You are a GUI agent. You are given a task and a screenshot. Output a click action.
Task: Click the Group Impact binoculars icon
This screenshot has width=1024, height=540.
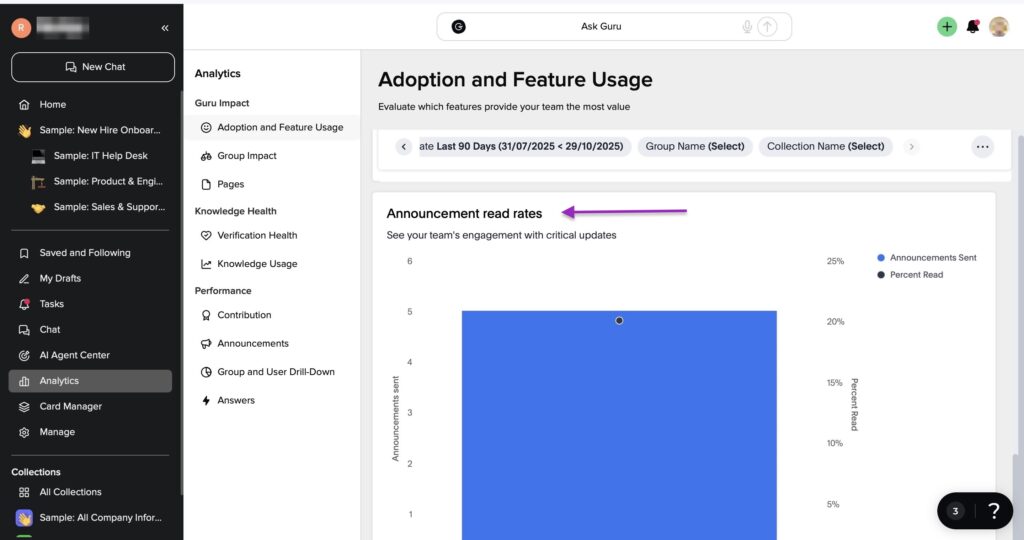pyautogui.click(x=206, y=156)
